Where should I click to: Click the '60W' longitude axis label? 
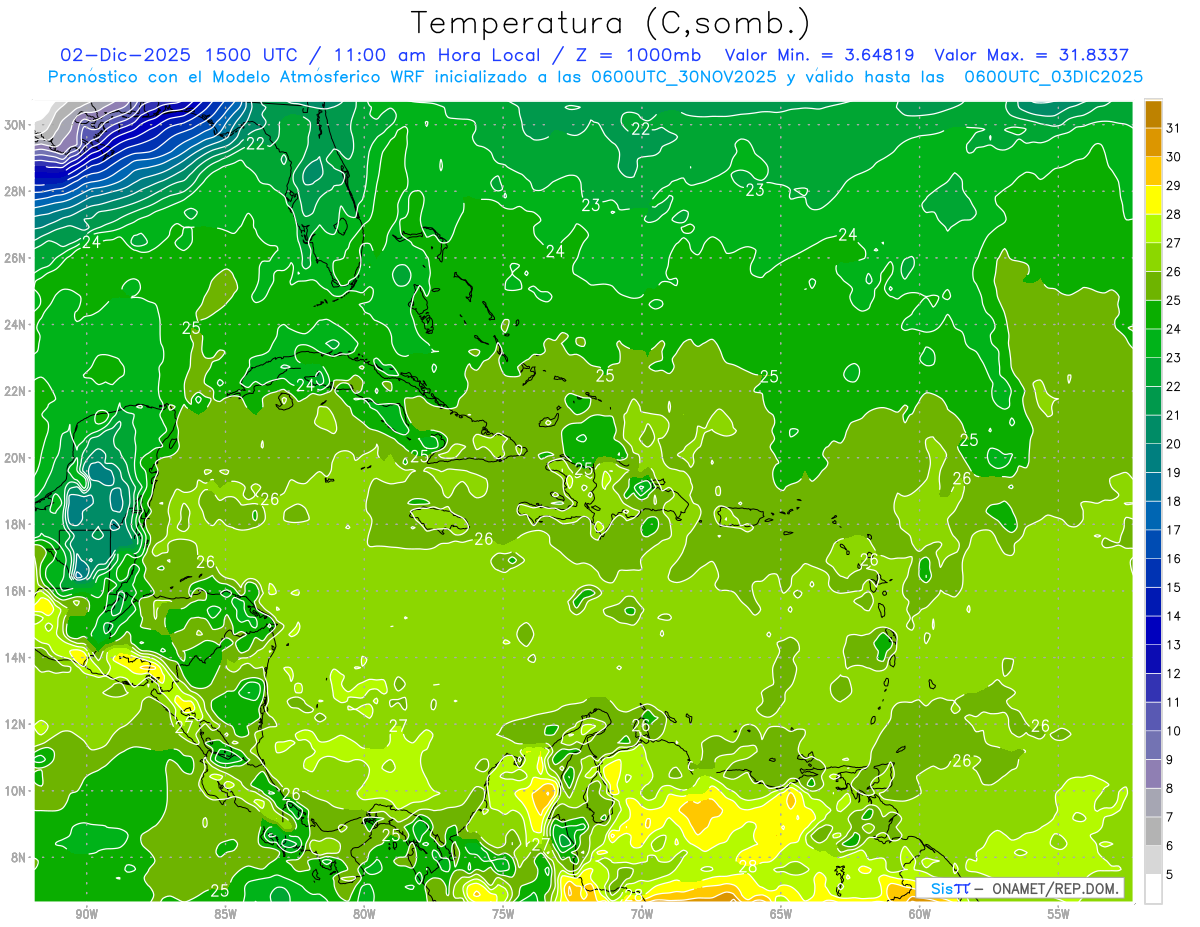coord(920,914)
